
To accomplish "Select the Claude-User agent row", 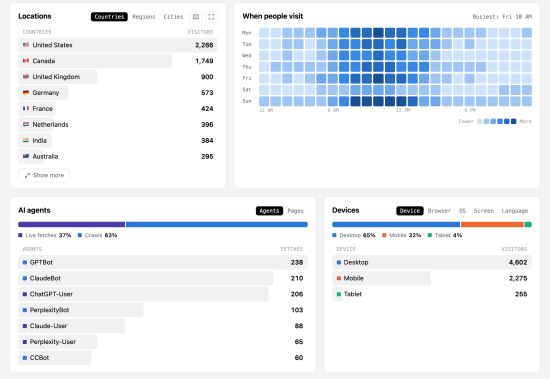I will 163,326.
